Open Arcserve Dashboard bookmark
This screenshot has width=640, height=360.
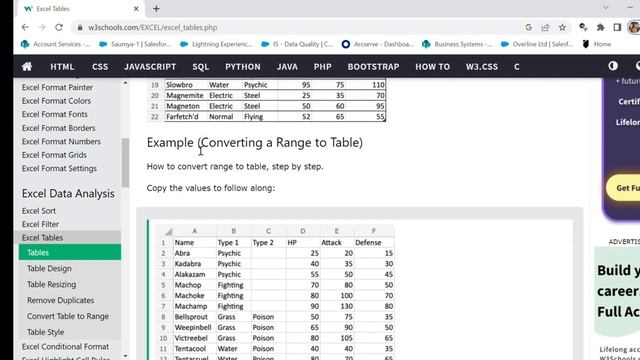pos(378,44)
